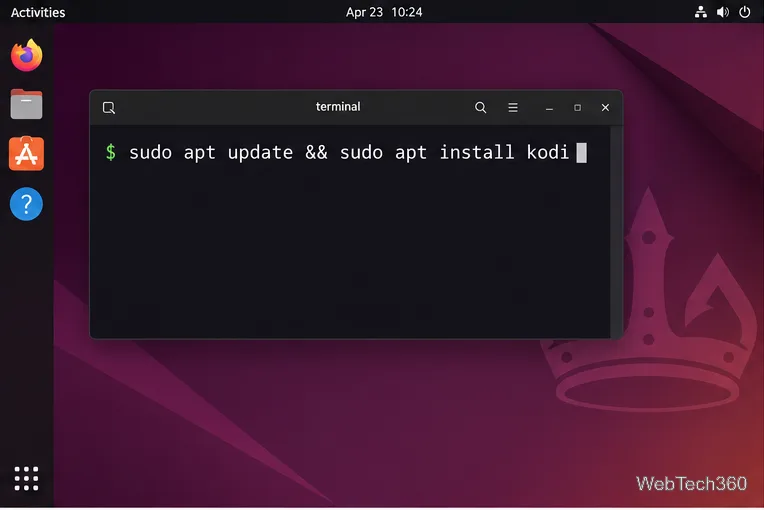
Task: Open the terminal hamburger menu
Action: (x=513, y=108)
